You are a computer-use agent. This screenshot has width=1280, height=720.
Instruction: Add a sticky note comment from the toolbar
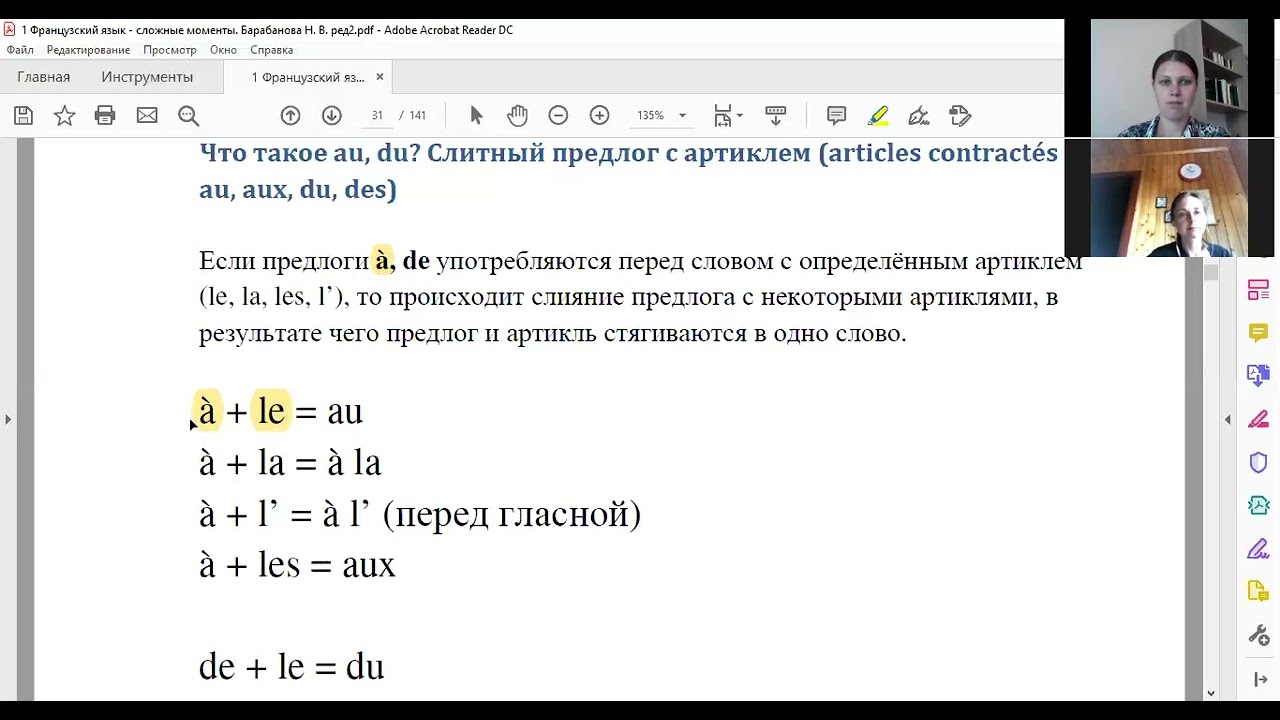click(837, 116)
